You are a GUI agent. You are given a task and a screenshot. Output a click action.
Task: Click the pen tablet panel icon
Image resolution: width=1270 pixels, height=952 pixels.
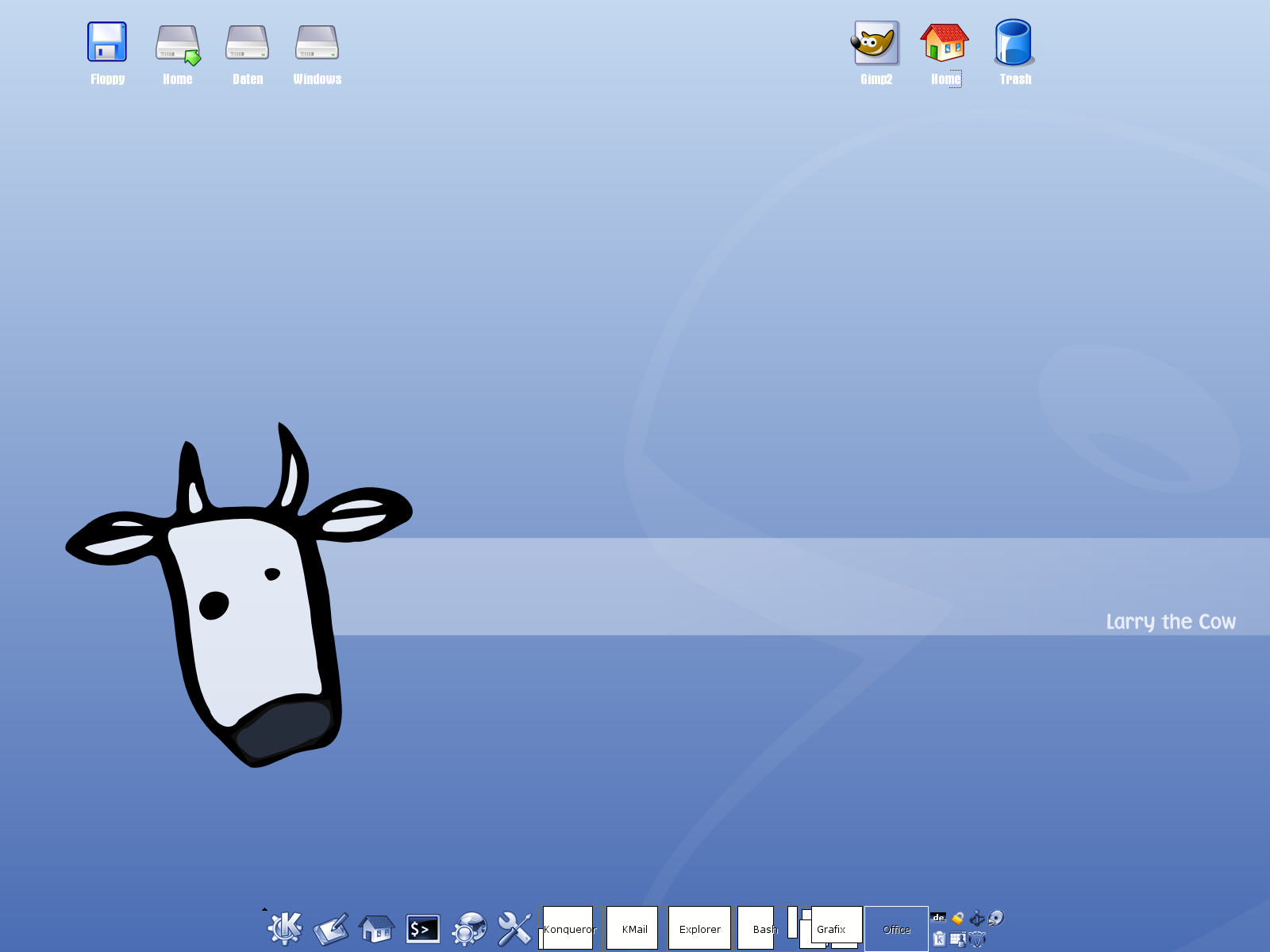pos(331,929)
